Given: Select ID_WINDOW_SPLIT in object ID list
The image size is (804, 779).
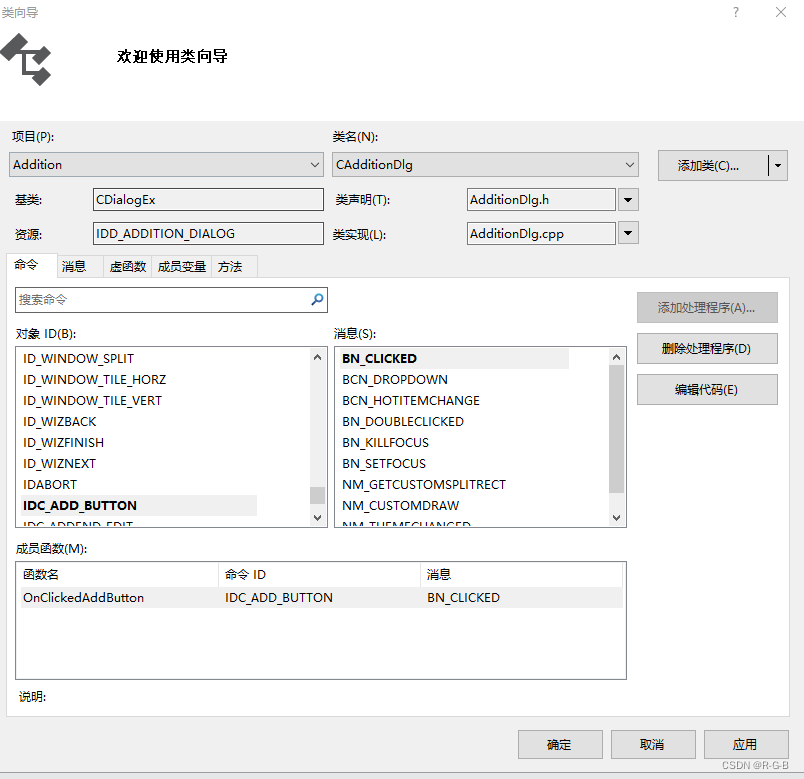Looking at the screenshot, I should click(x=78, y=358).
